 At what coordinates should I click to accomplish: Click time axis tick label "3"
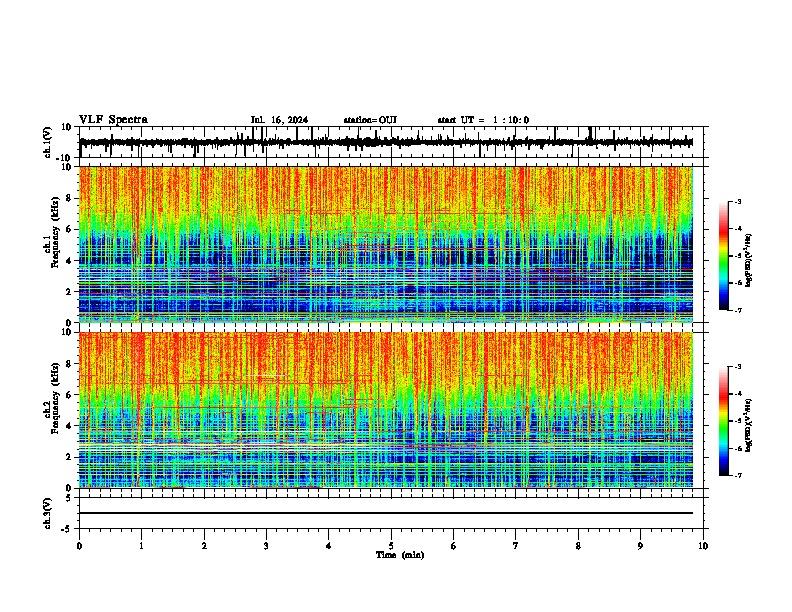tap(266, 546)
